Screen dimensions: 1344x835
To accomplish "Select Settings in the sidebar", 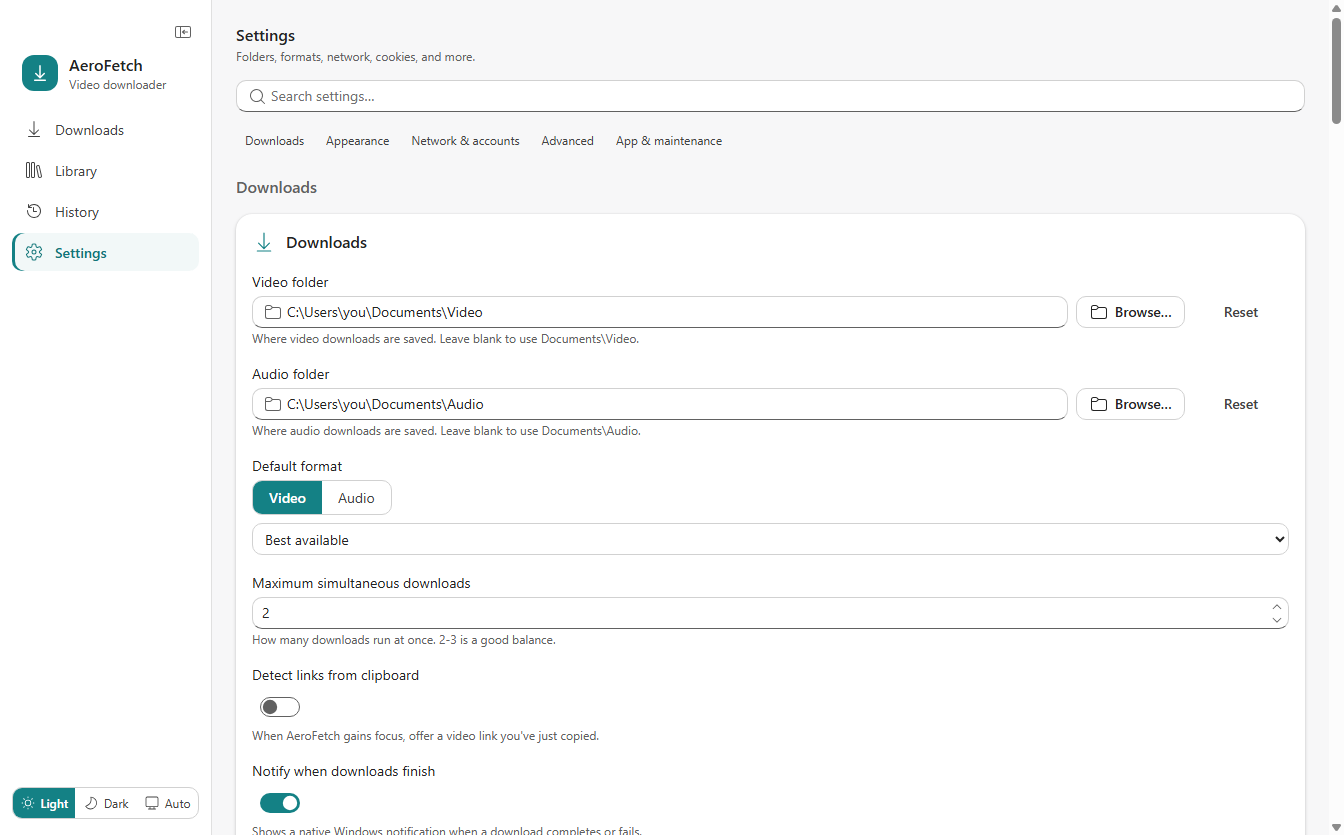I will 105,253.
